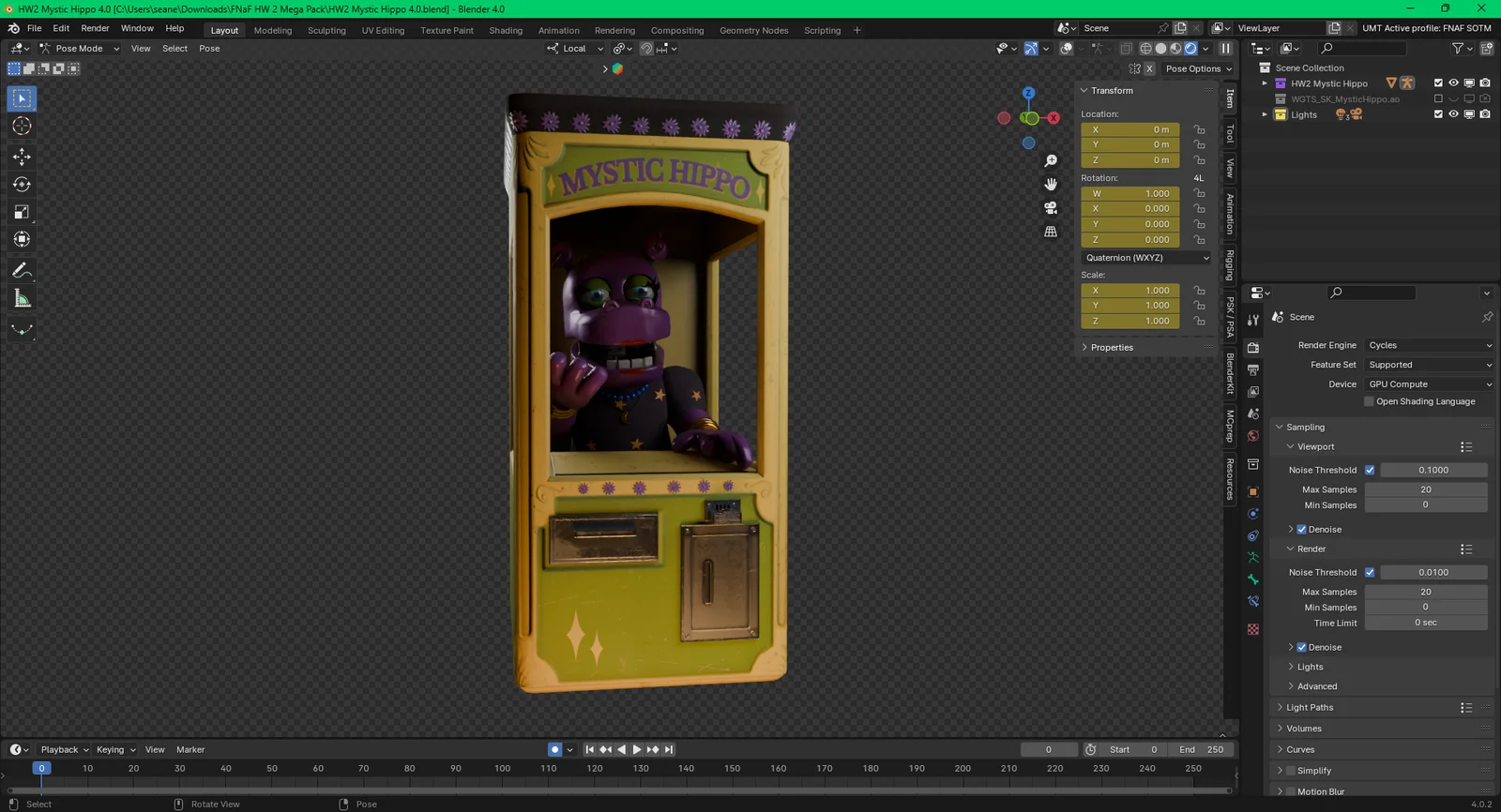This screenshot has height=812, width=1501.
Task: Jump to timeline start frame
Action: coord(589,749)
